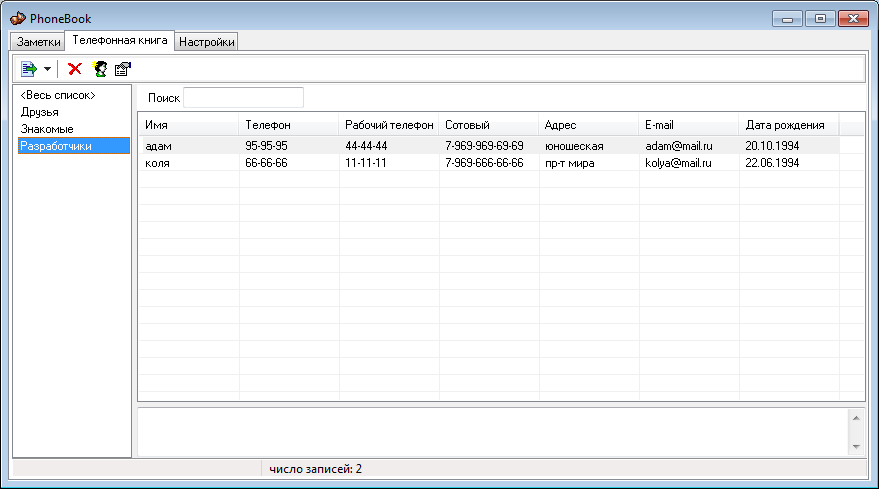This screenshot has width=879, height=489.
Task: Click the status text число записей: 2
Action: point(316,469)
